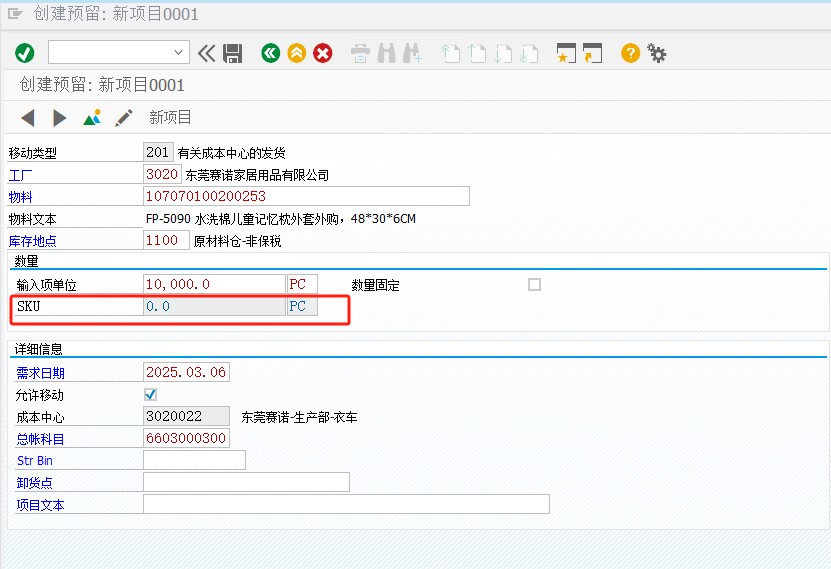Click the 物料 field label link
This screenshot has height=569, width=831.
point(20,197)
